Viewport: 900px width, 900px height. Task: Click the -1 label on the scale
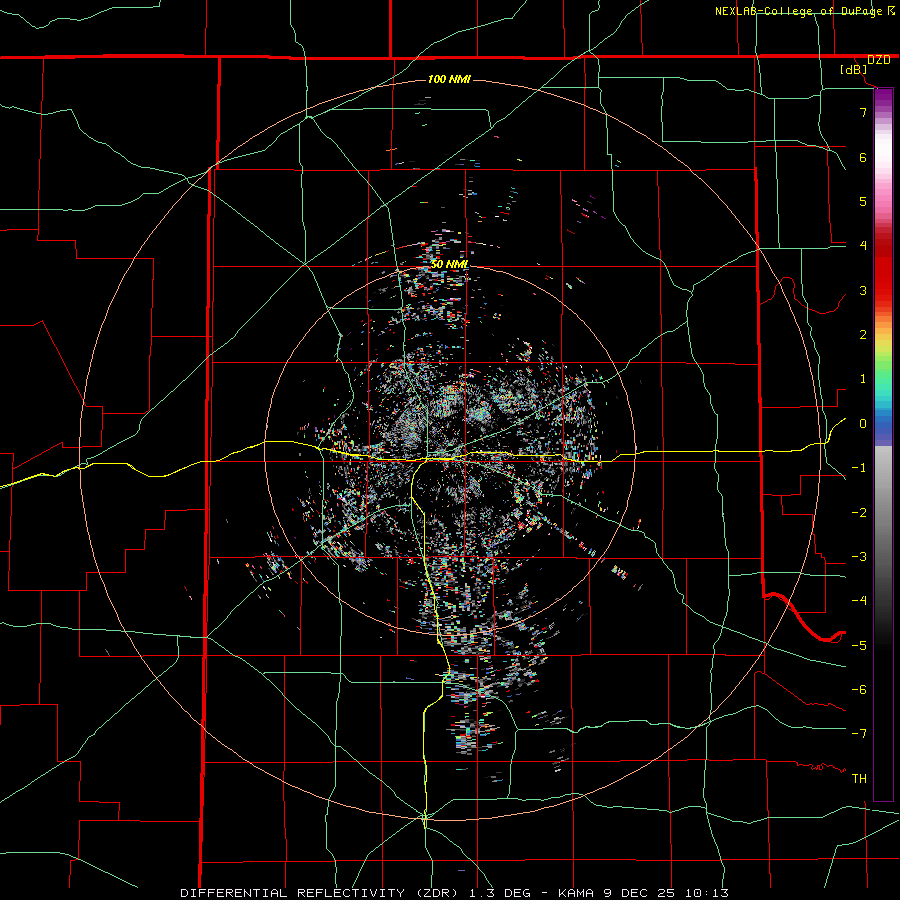click(x=859, y=468)
